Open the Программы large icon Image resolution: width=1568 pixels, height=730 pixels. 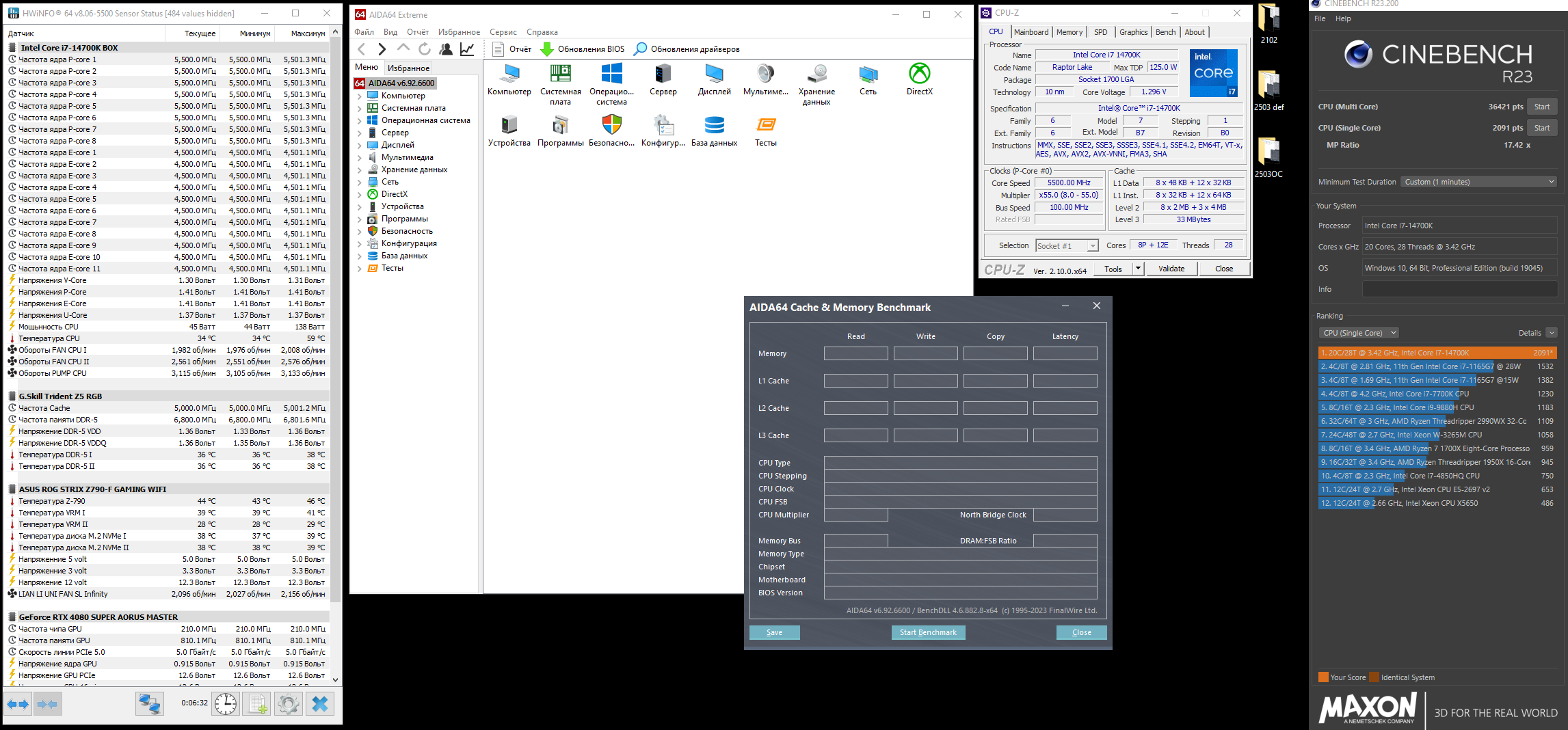[560, 131]
